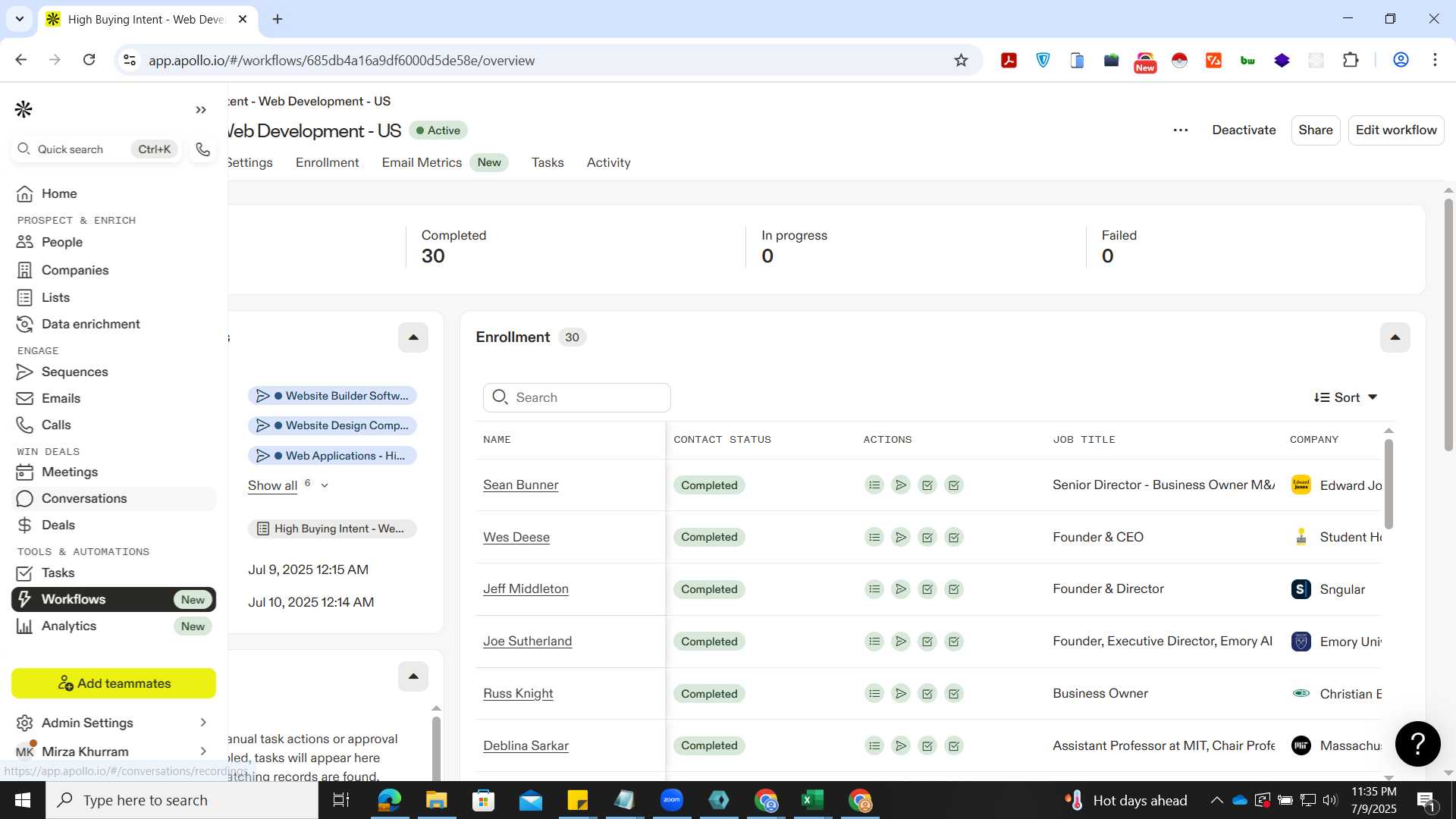Click Add teammates button

click(114, 683)
